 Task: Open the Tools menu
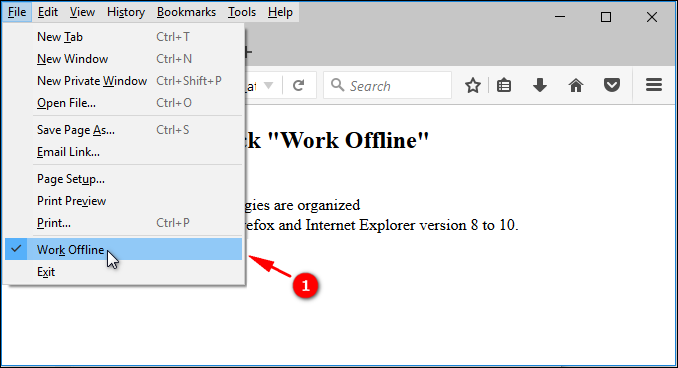[242, 12]
